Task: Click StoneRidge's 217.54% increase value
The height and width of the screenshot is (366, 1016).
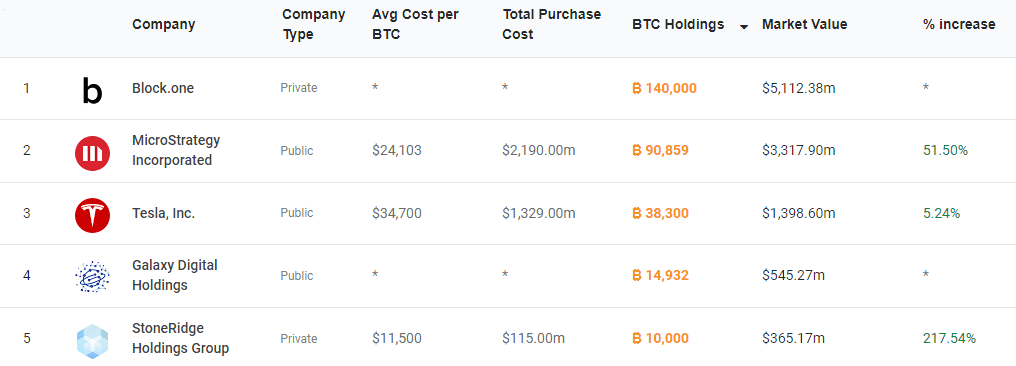Action: 949,338
